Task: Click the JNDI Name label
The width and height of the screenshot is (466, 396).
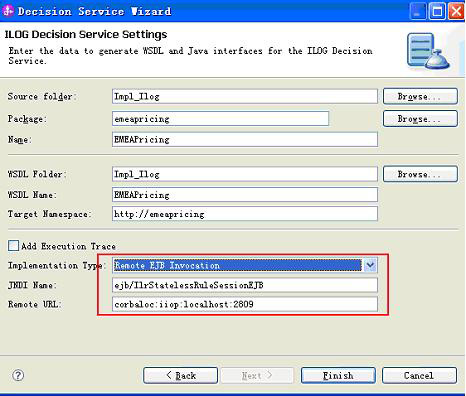Action: pos(32,285)
